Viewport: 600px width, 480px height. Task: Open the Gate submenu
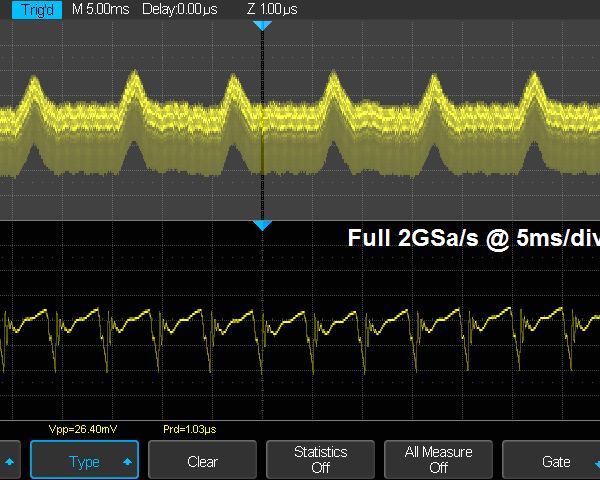[555, 462]
